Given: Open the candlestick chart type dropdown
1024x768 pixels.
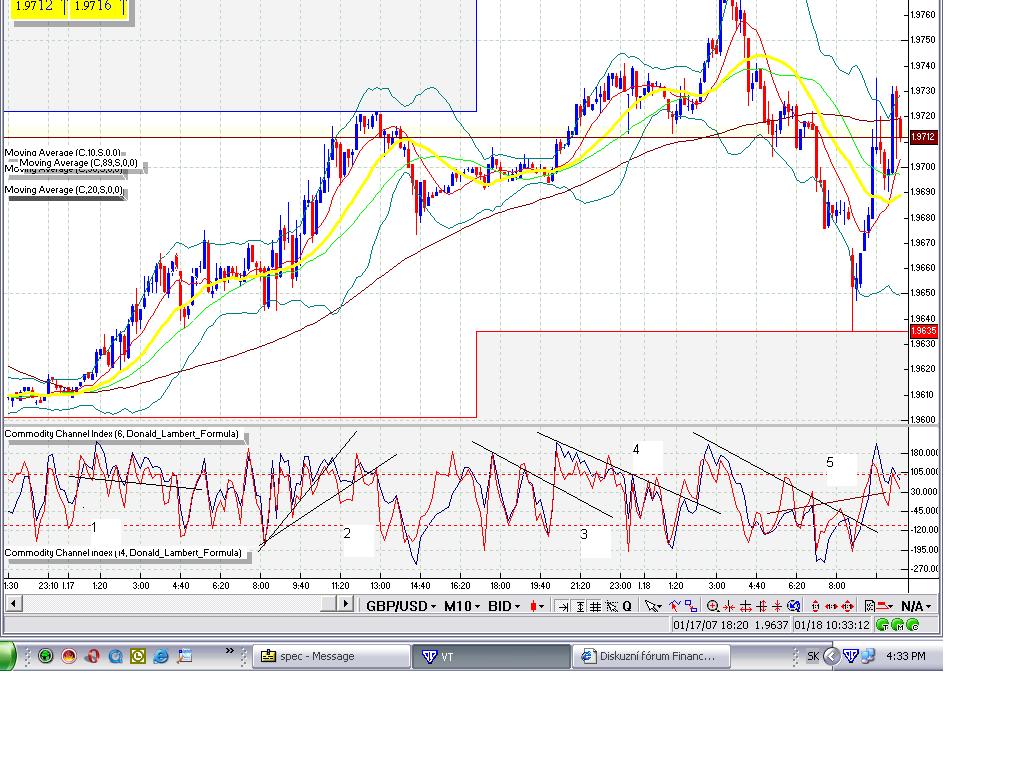Looking at the screenshot, I should click(537, 606).
